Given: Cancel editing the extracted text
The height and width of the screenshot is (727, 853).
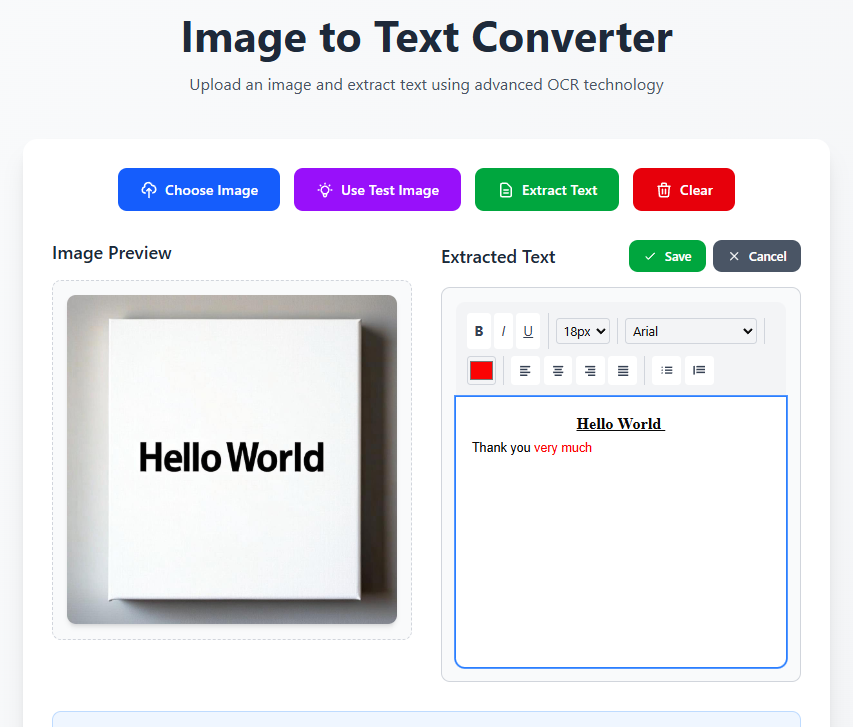Looking at the screenshot, I should [x=757, y=256].
